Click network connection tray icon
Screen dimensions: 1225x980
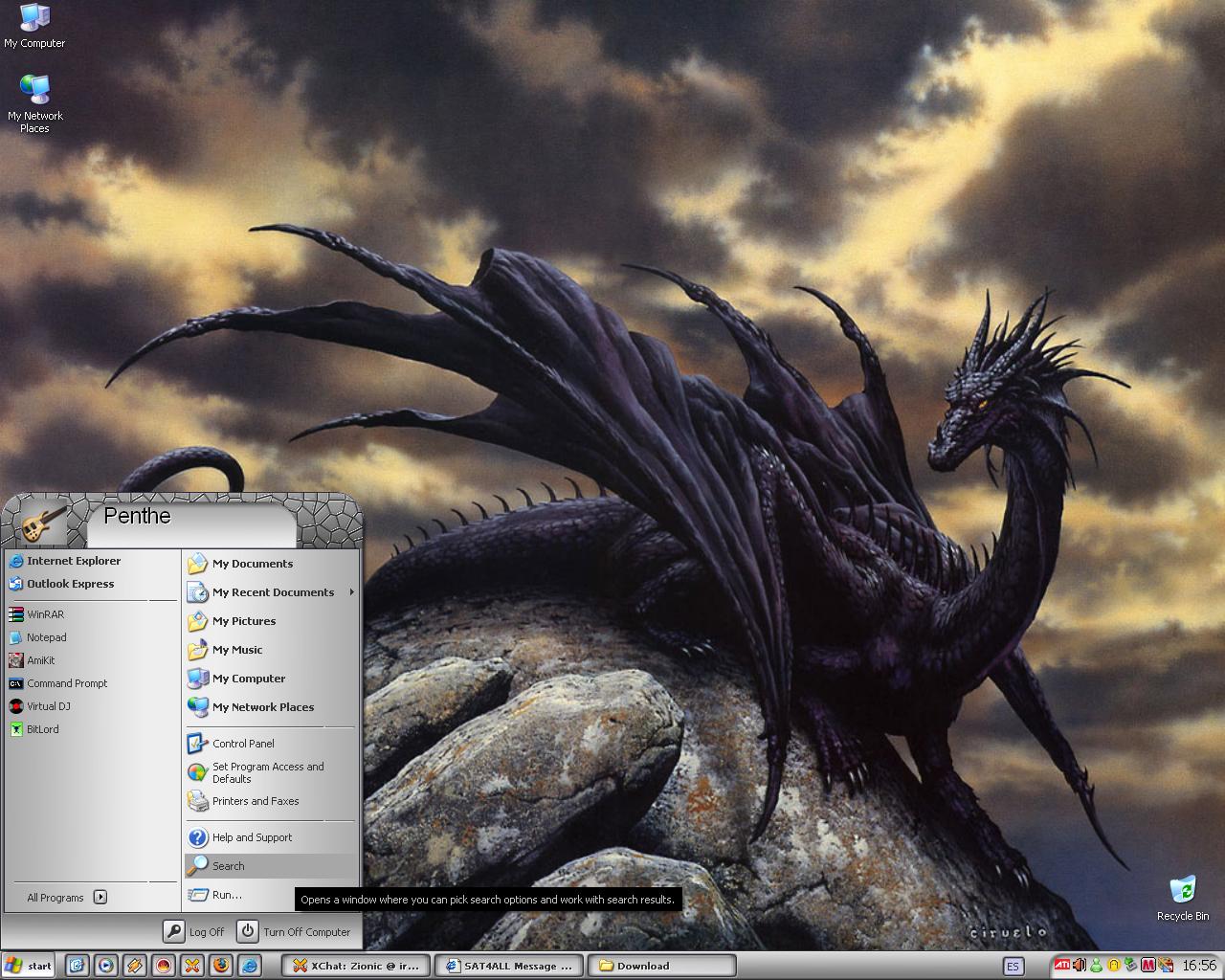coord(1131,965)
